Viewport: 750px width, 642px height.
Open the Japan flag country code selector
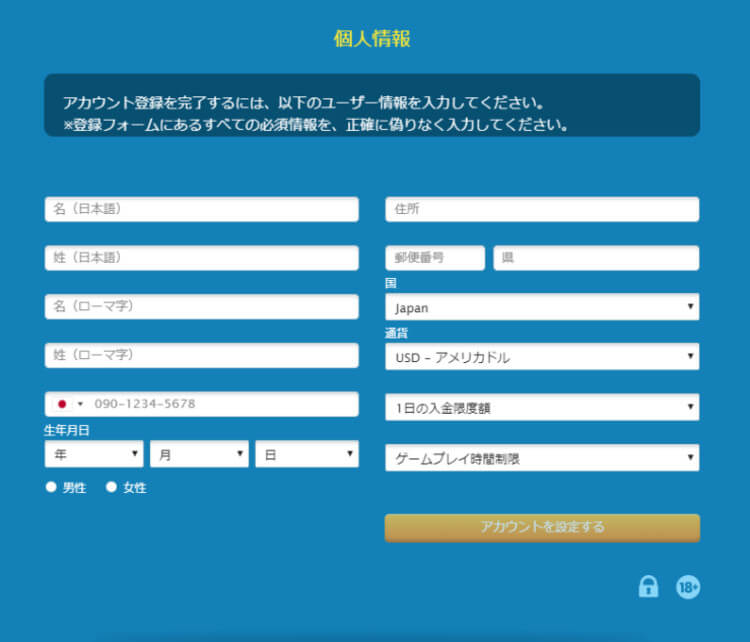click(x=68, y=404)
